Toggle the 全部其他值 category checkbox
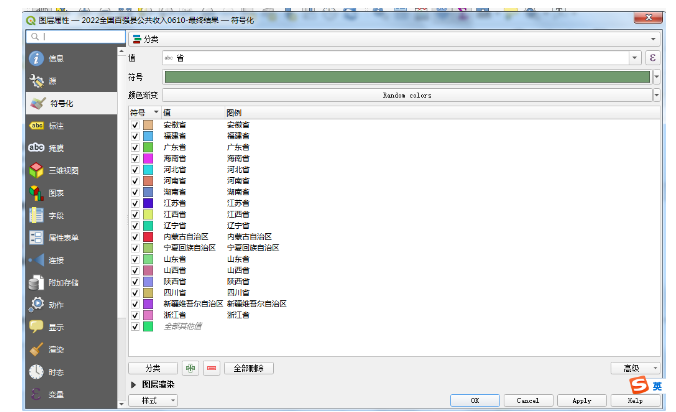676x412 pixels. click(x=135, y=327)
